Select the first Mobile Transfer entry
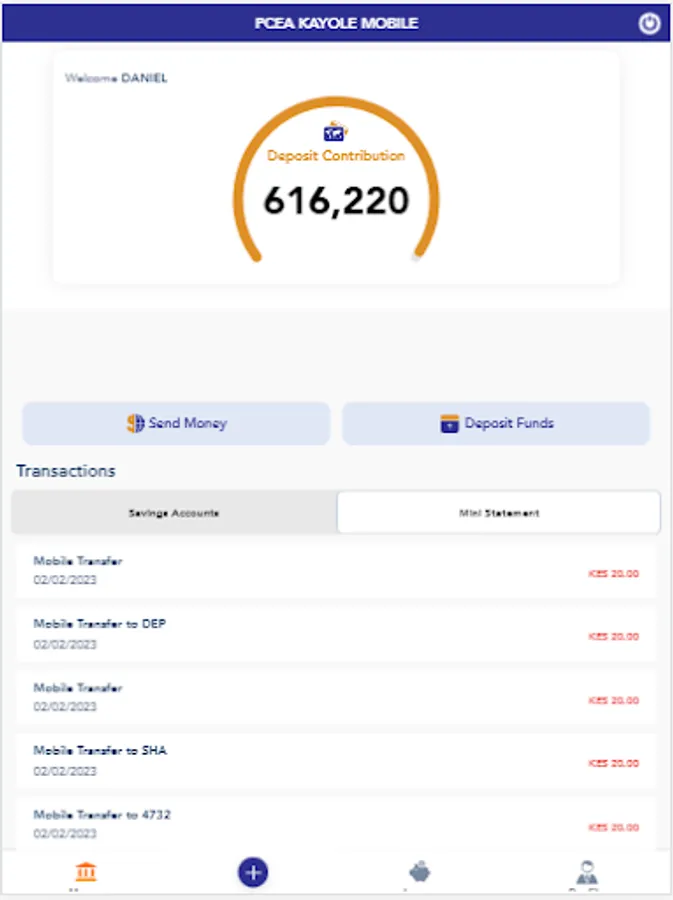673x900 pixels. [336, 571]
